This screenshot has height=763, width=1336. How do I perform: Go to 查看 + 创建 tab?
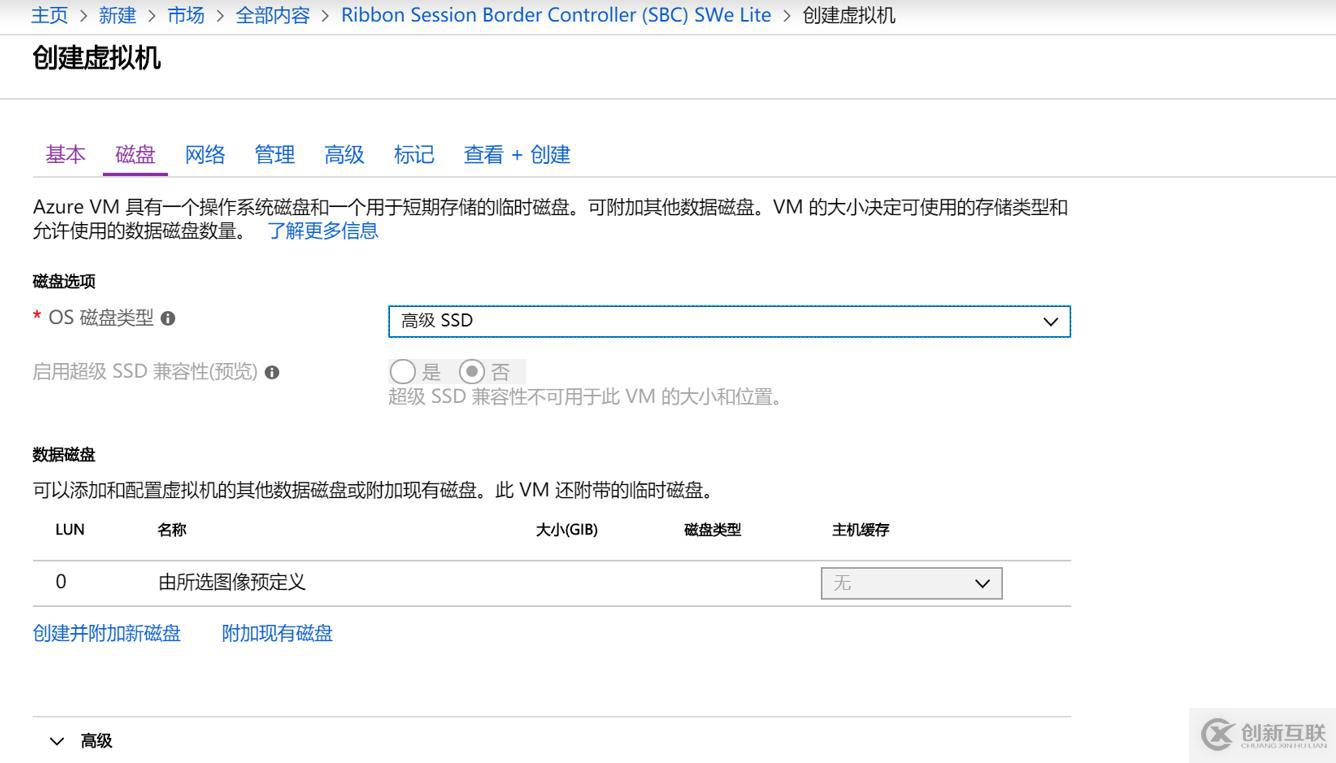(516, 154)
